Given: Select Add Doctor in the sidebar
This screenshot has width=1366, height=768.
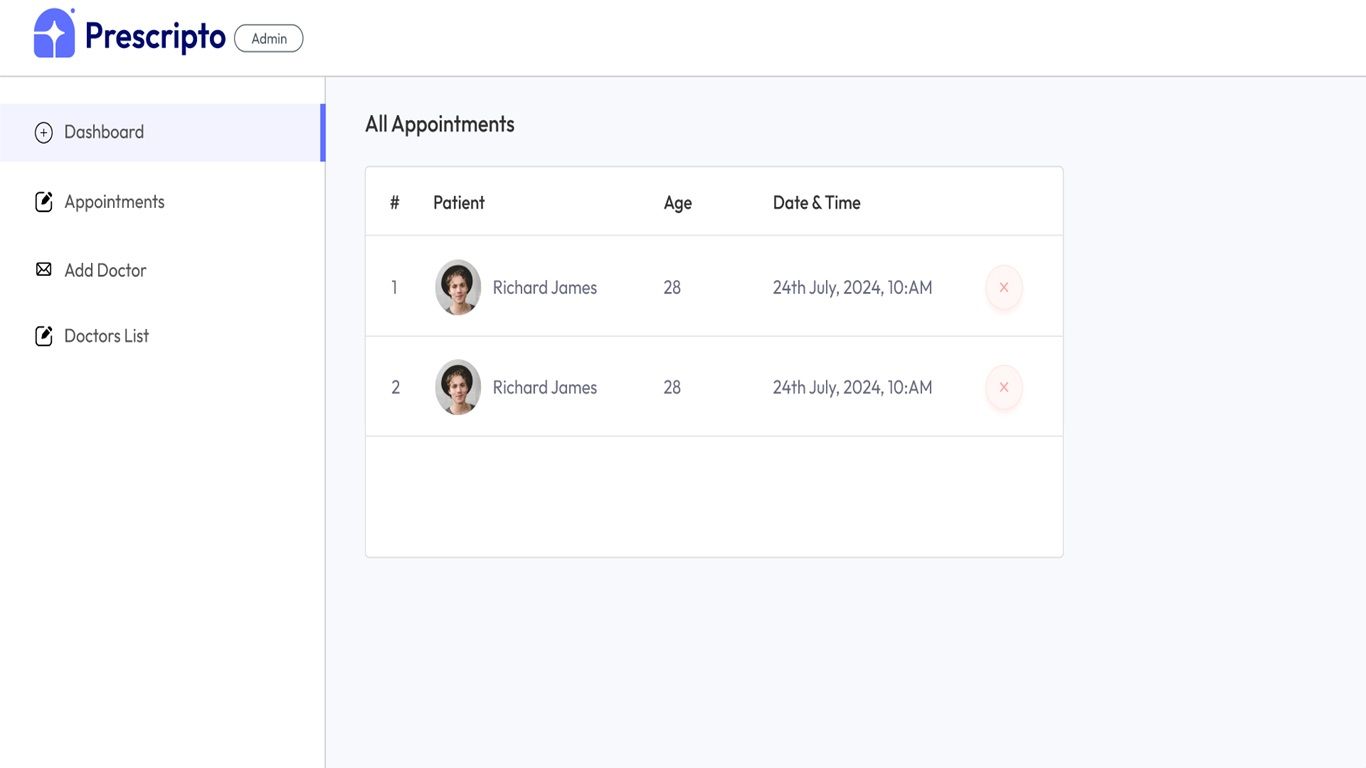Looking at the screenshot, I should pyautogui.click(x=105, y=270).
